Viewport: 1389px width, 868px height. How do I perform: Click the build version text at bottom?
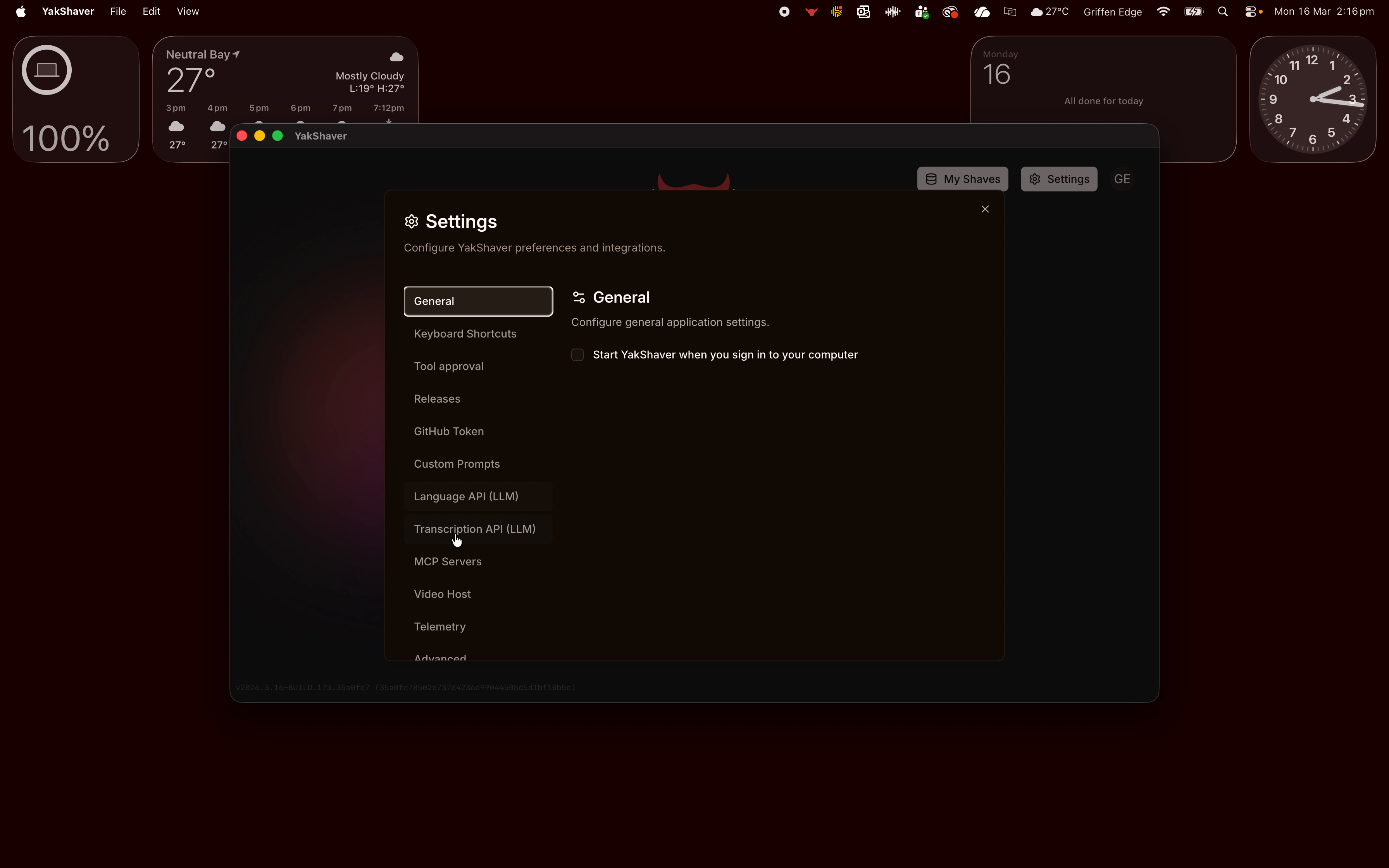coord(405,688)
